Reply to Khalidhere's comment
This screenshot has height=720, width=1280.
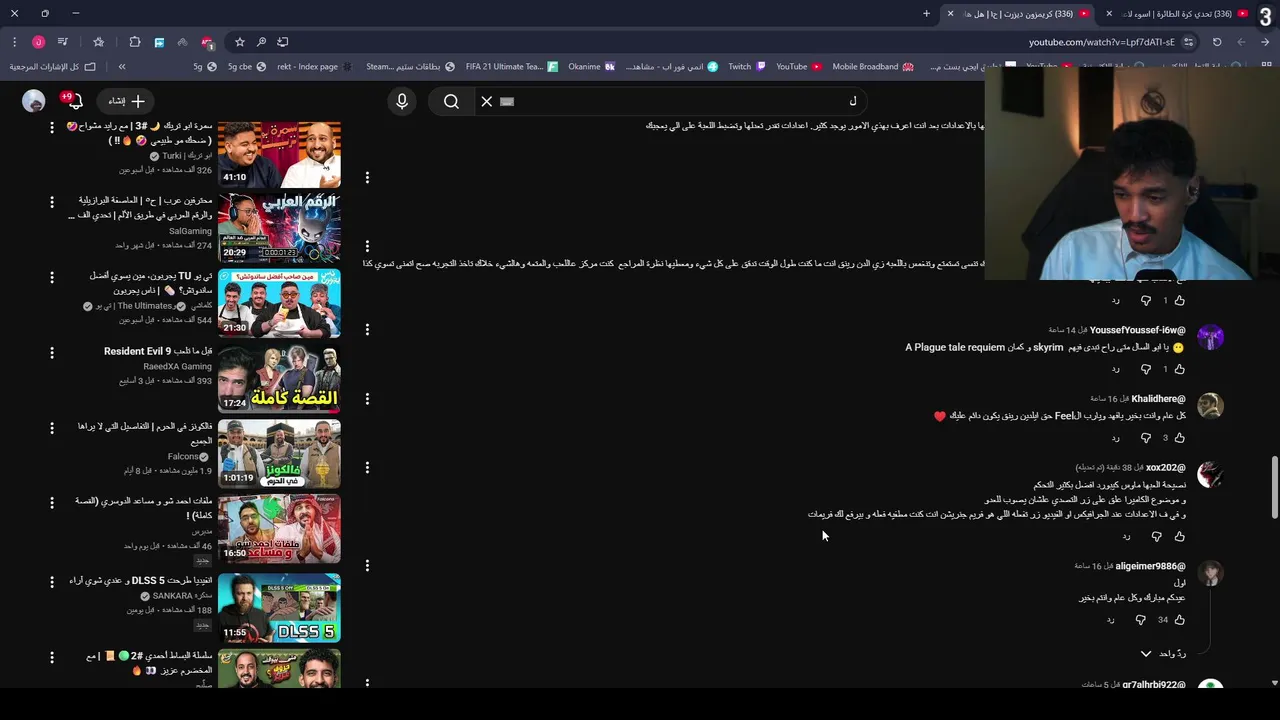(1116, 438)
